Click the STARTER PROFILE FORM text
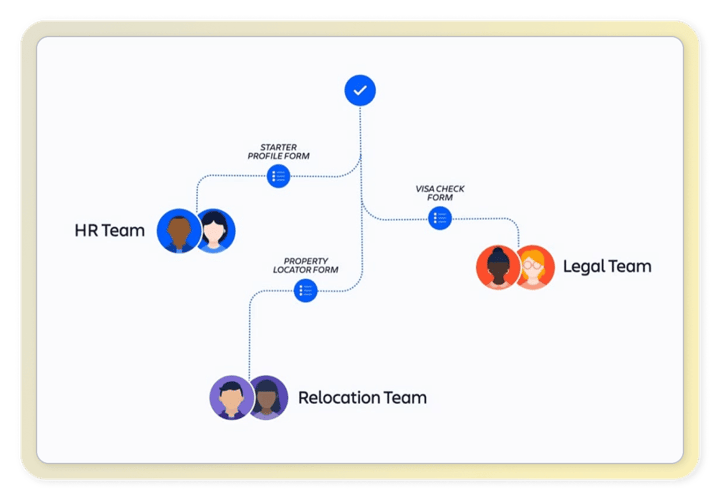The height and width of the screenshot is (500, 720). [278, 152]
